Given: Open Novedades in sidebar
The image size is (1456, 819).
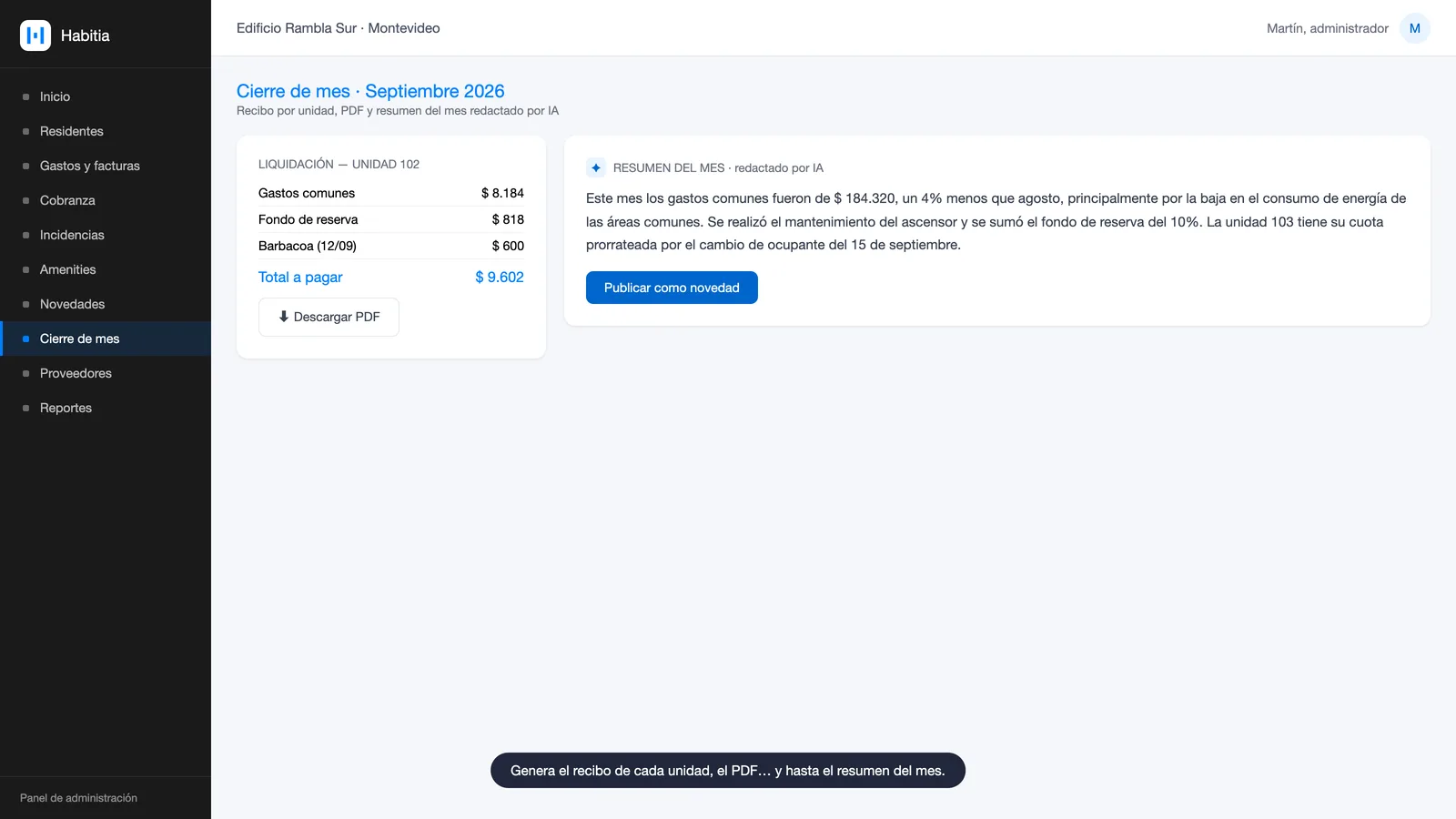Looking at the screenshot, I should [106, 304].
